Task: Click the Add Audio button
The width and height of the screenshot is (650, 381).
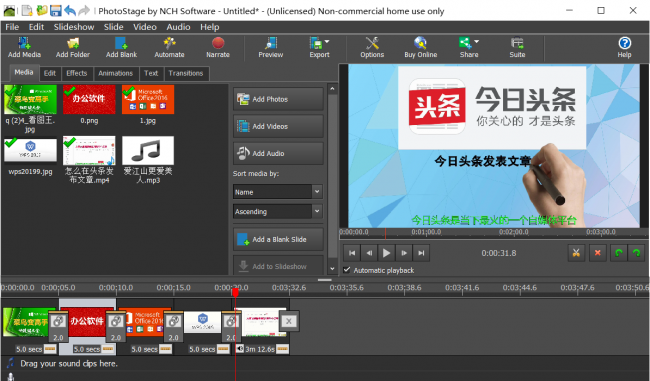Action: click(278, 153)
